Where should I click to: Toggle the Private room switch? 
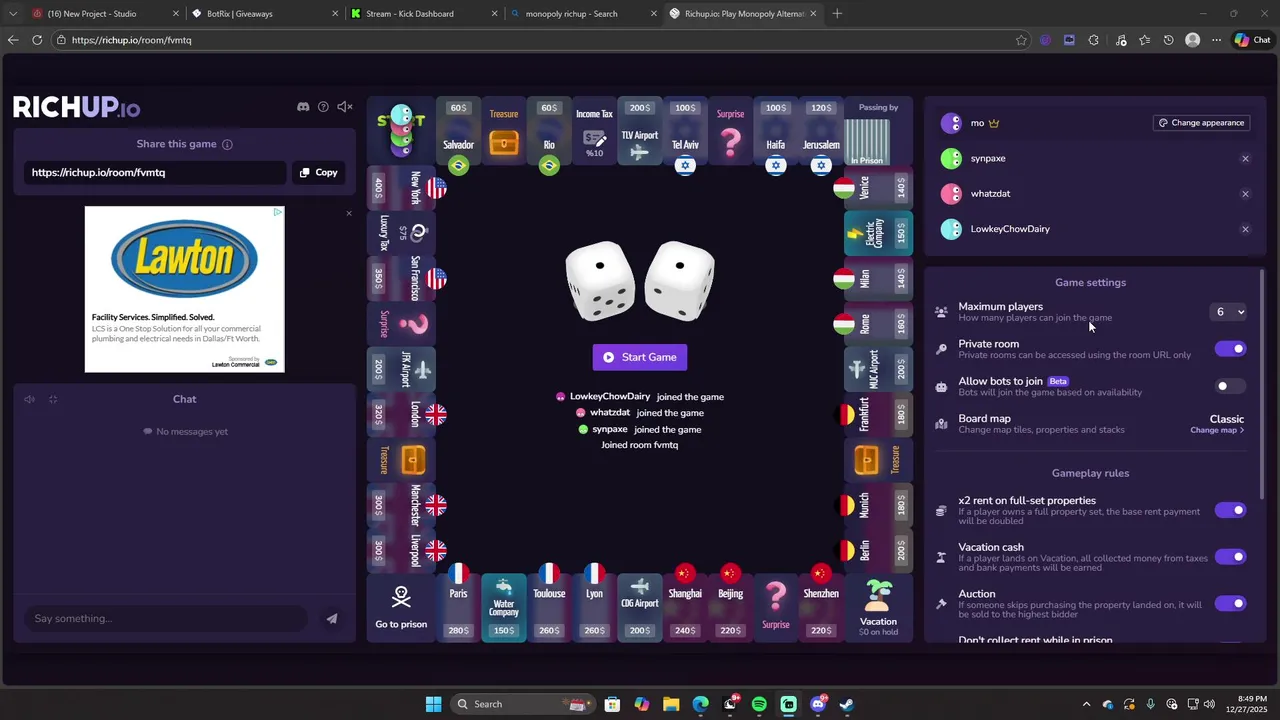(1231, 349)
